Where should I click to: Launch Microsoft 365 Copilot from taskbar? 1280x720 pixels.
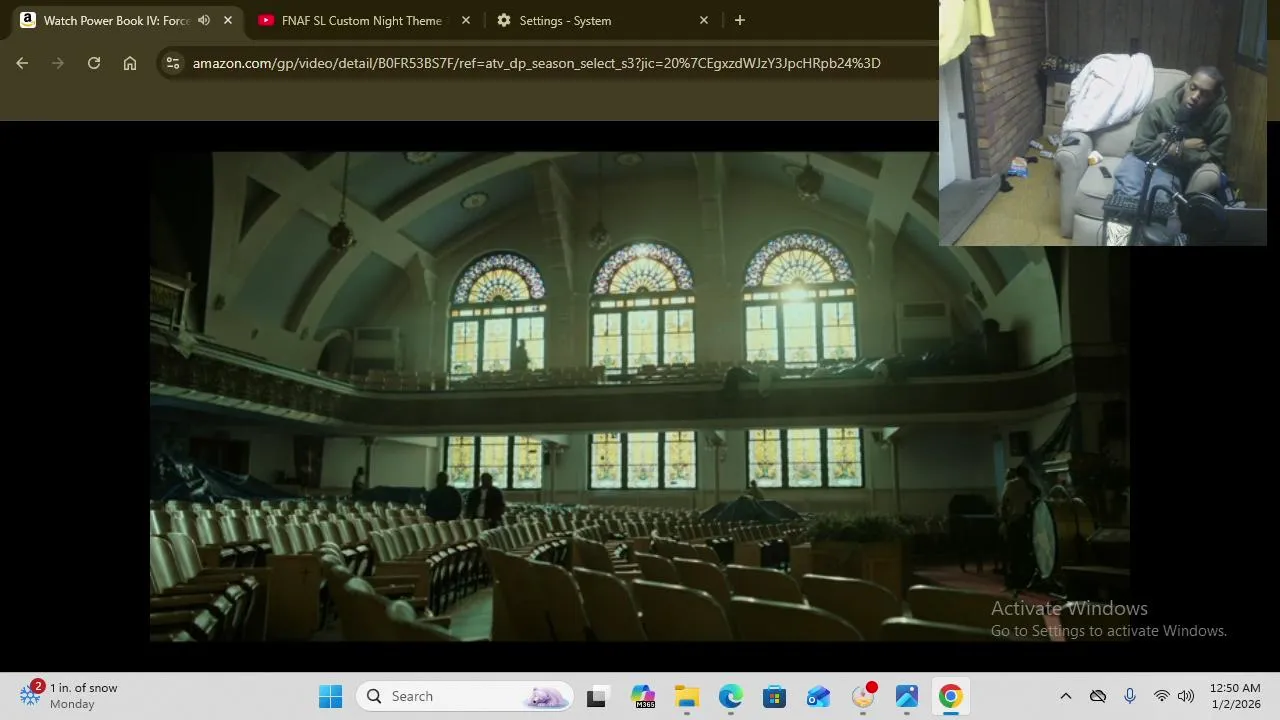642,696
